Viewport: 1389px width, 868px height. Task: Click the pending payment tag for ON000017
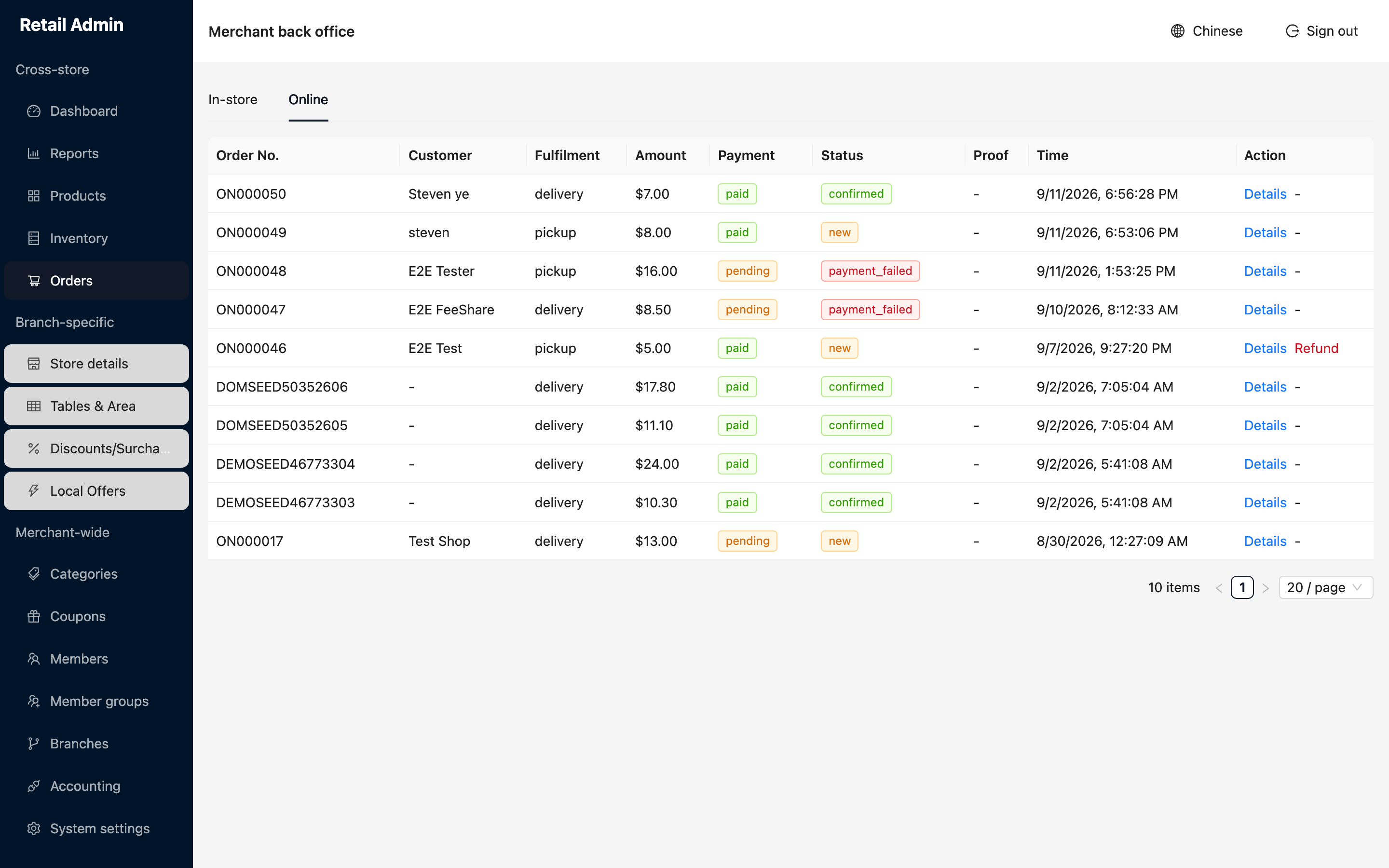(747, 541)
